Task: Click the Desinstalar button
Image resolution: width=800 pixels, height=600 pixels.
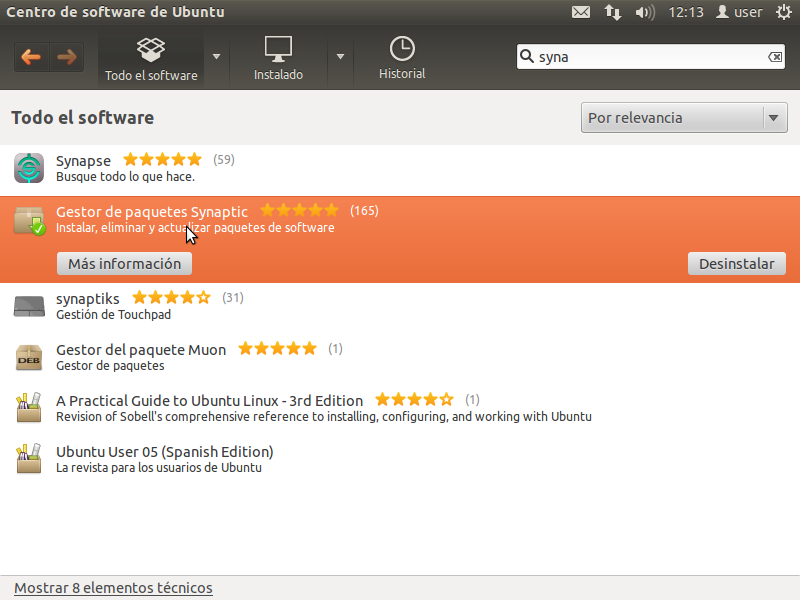Action: 737,264
